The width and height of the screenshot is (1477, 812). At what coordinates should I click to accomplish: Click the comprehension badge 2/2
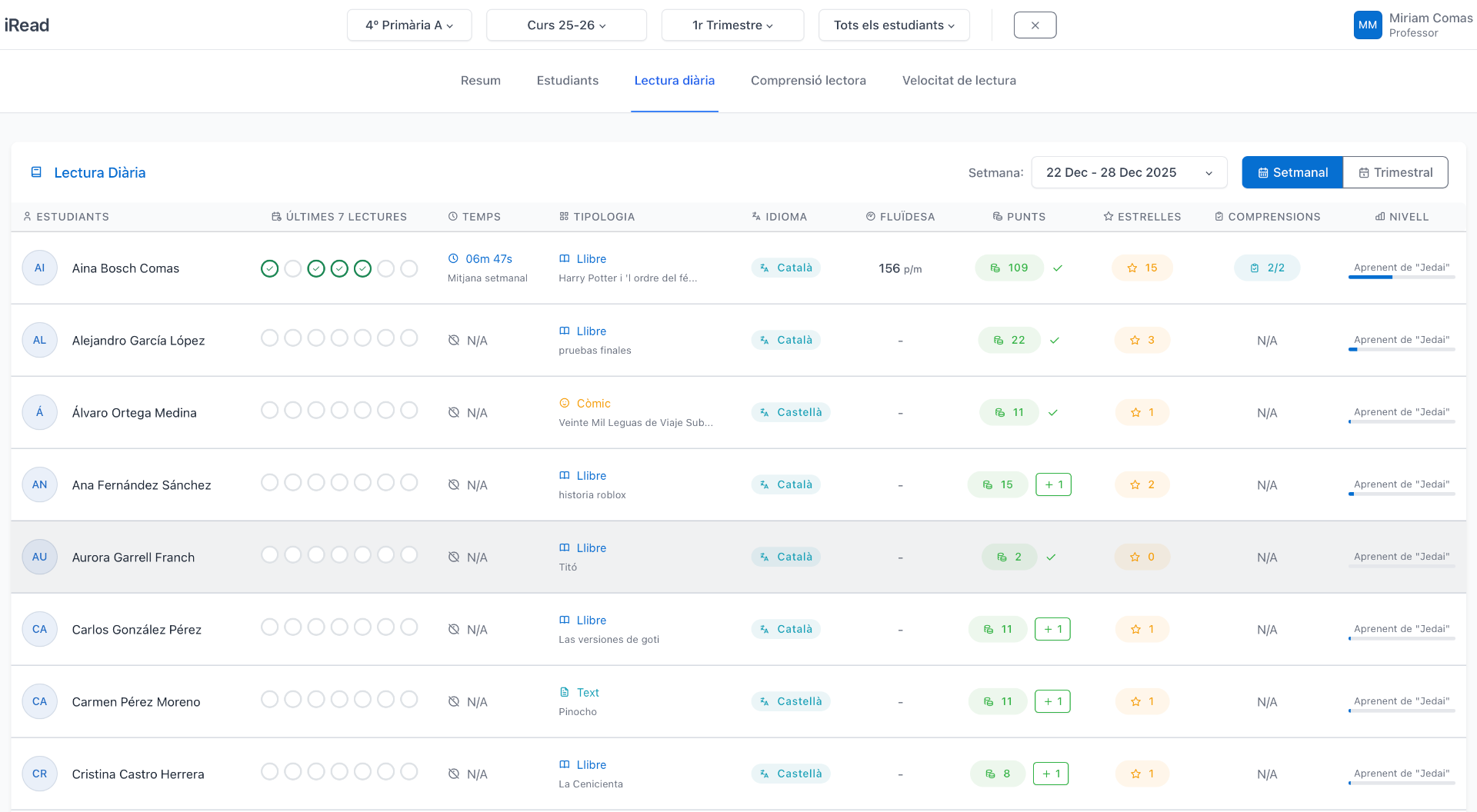[1267, 268]
